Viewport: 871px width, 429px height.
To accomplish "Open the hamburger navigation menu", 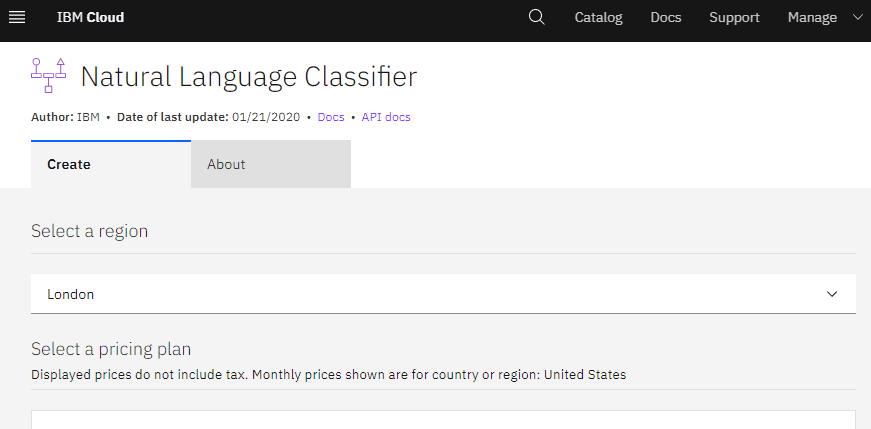I will pyautogui.click(x=17, y=18).
